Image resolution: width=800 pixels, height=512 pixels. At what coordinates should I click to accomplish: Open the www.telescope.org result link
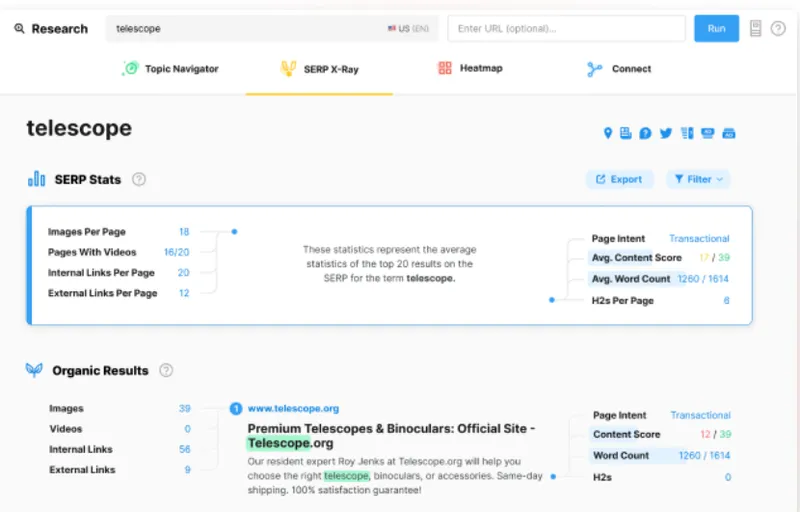click(x=293, y=408)
